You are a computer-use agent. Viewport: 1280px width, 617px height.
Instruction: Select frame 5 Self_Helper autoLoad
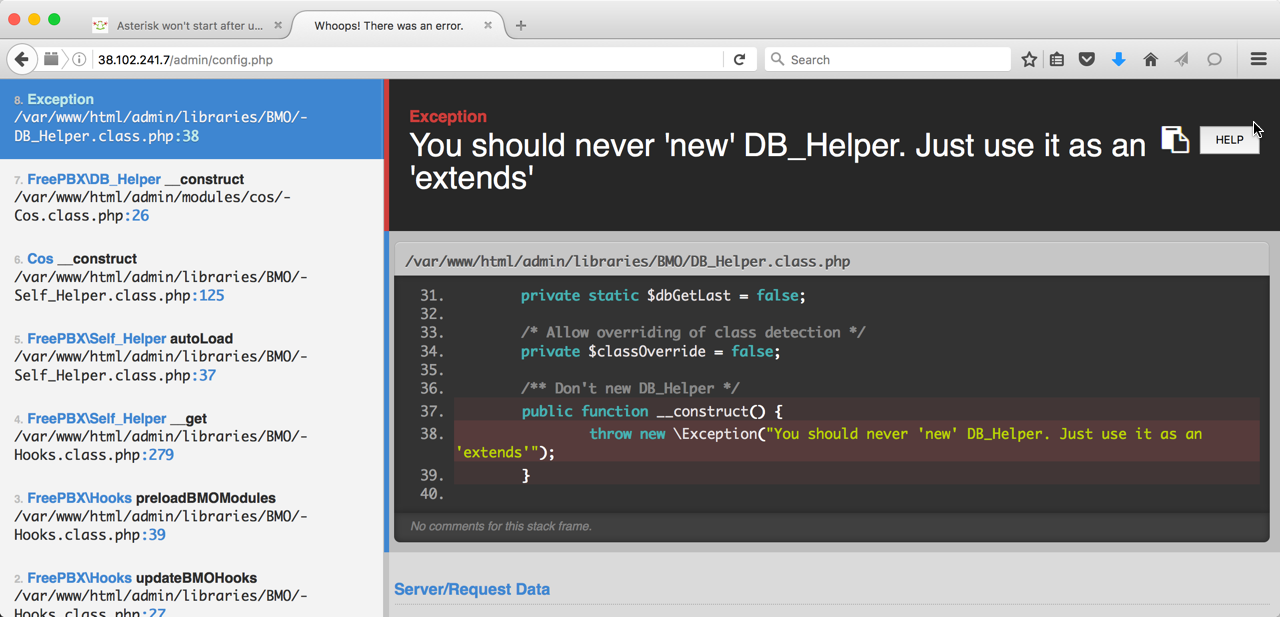(191, 358)
